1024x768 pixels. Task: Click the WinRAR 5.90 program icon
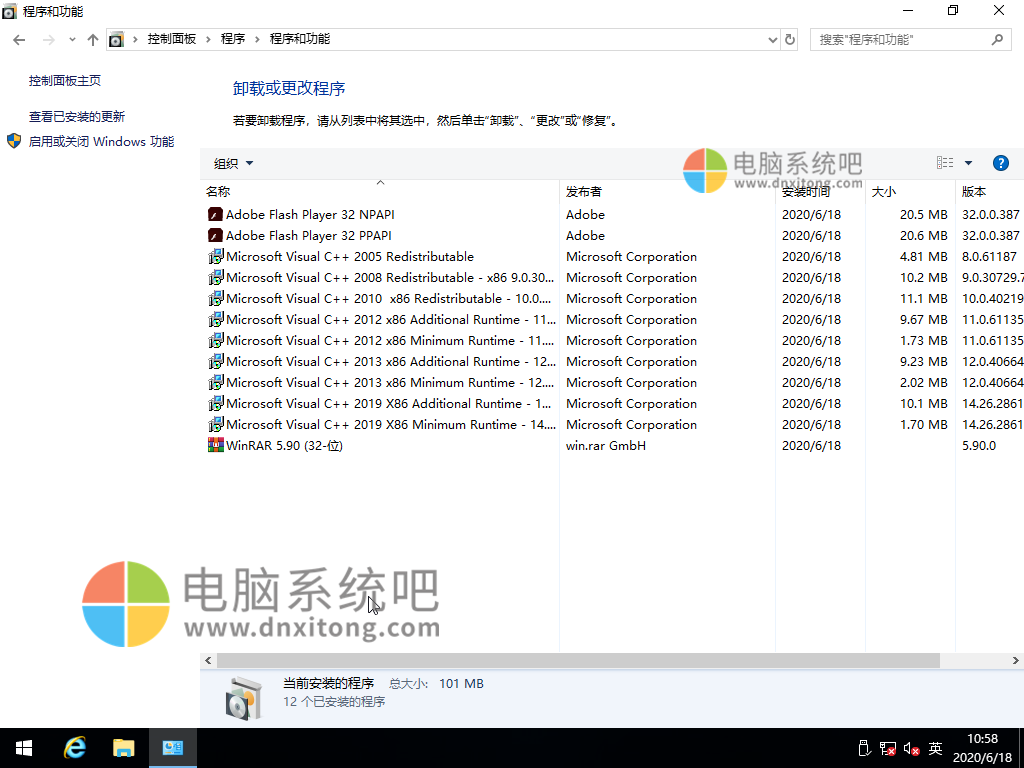[x=214, y=445]
